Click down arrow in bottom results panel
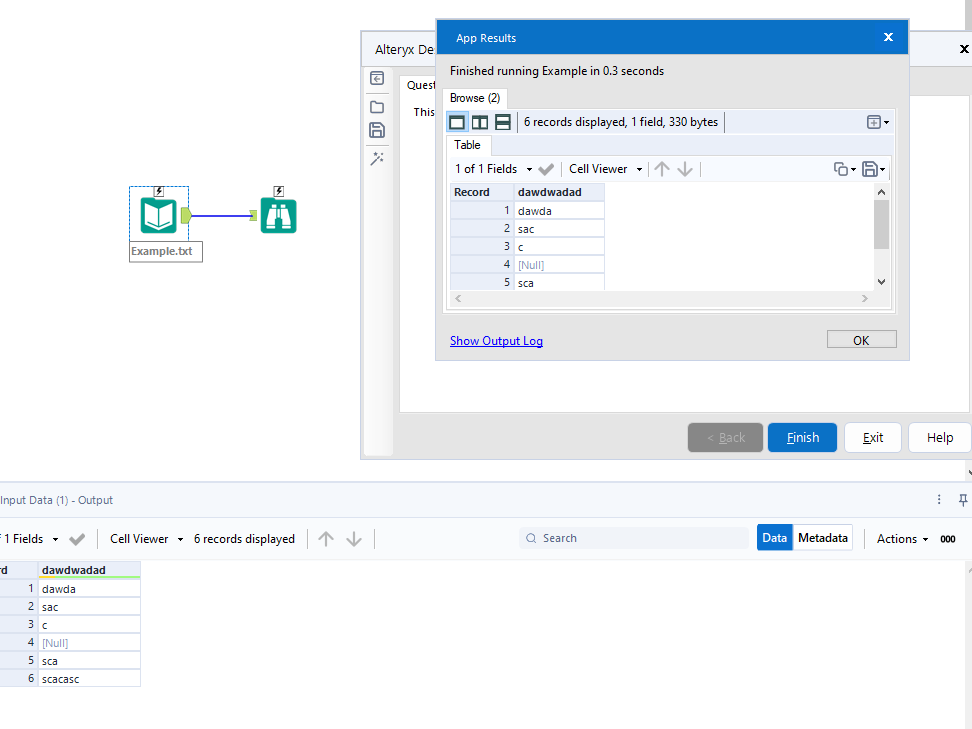The width and height of the screenshot is (972, 729). point(354,539)
